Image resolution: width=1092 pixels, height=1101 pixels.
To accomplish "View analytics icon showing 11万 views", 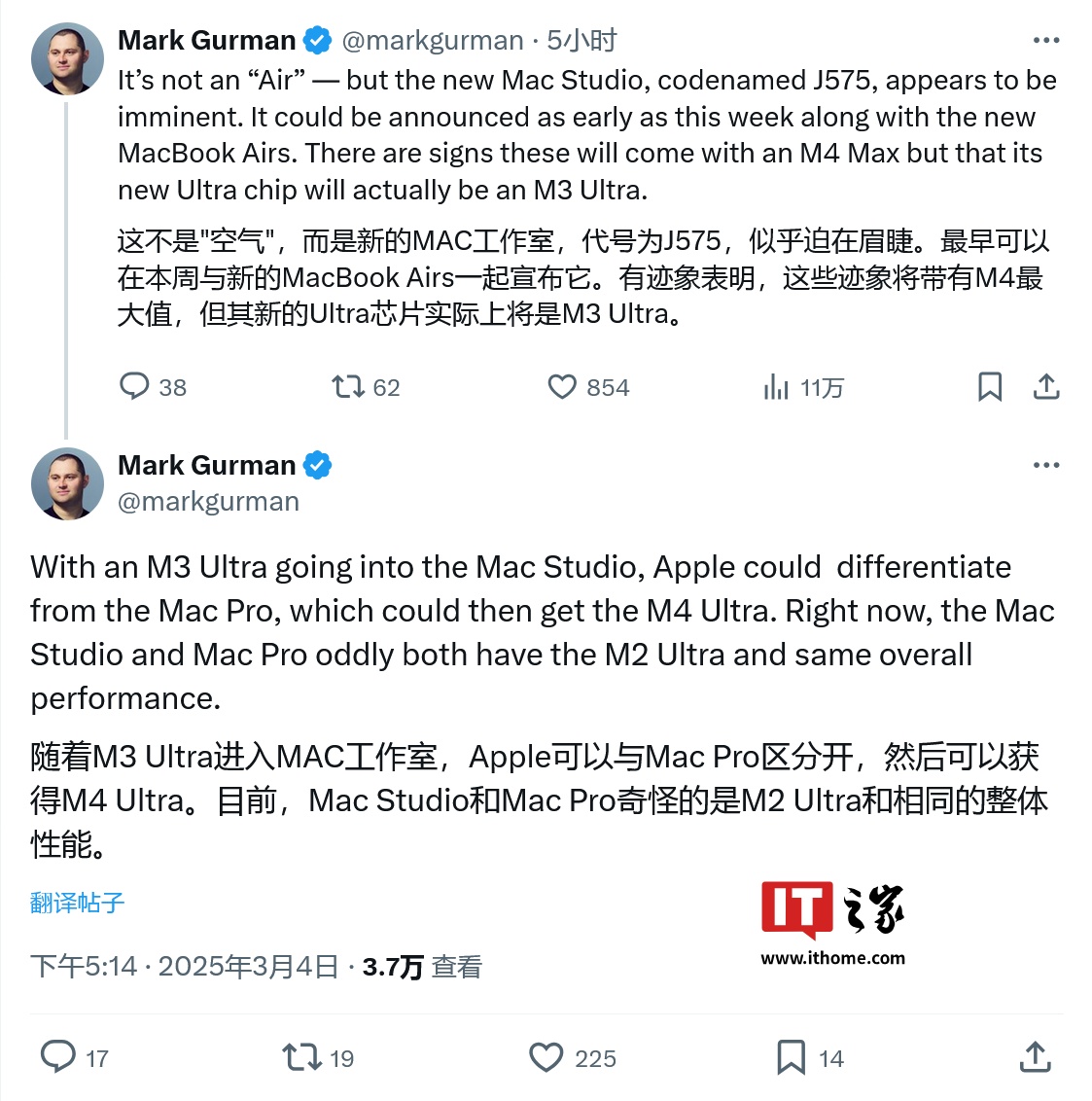I will tap(776, 387).
